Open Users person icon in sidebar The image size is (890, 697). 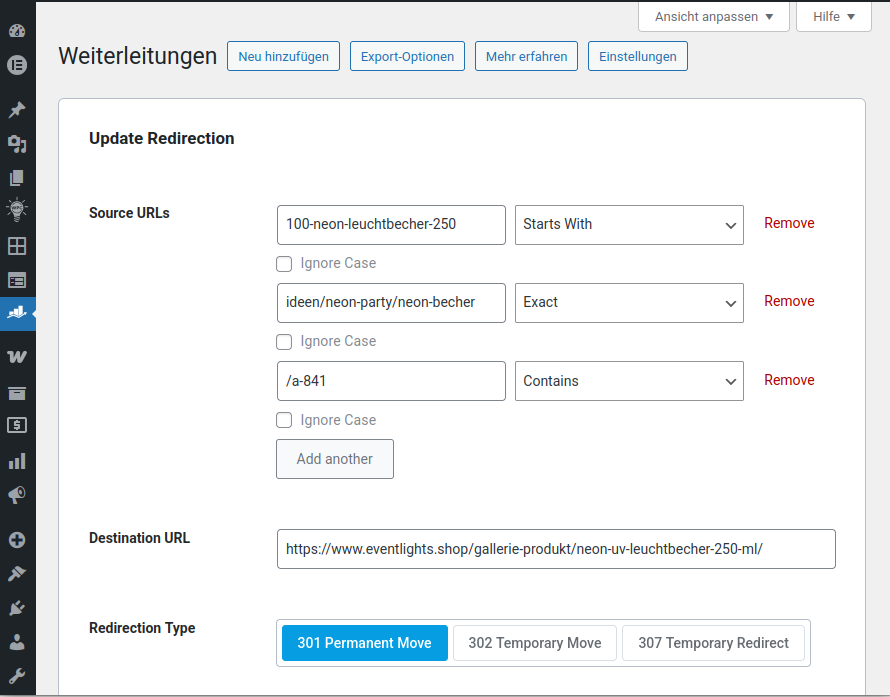pyautogui.click(x=17, y=642)
